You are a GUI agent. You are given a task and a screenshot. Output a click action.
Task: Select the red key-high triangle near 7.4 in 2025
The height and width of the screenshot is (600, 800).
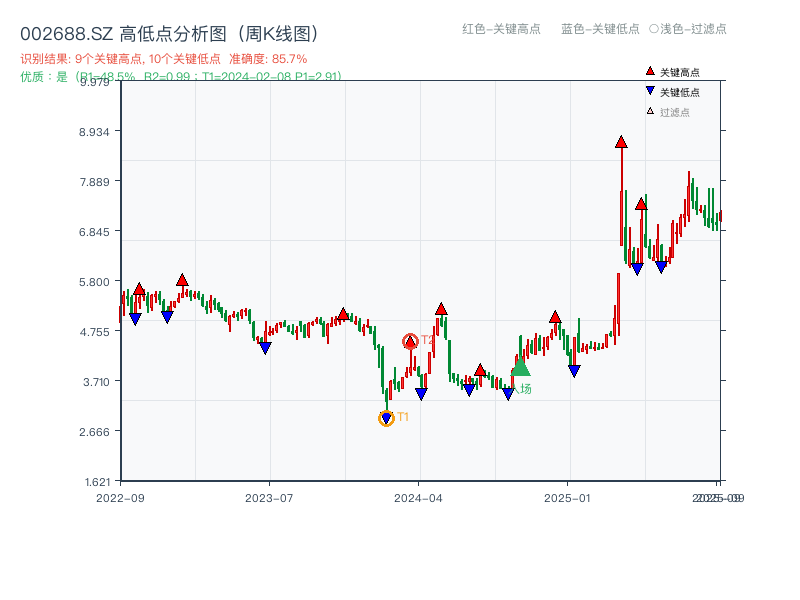641,204
